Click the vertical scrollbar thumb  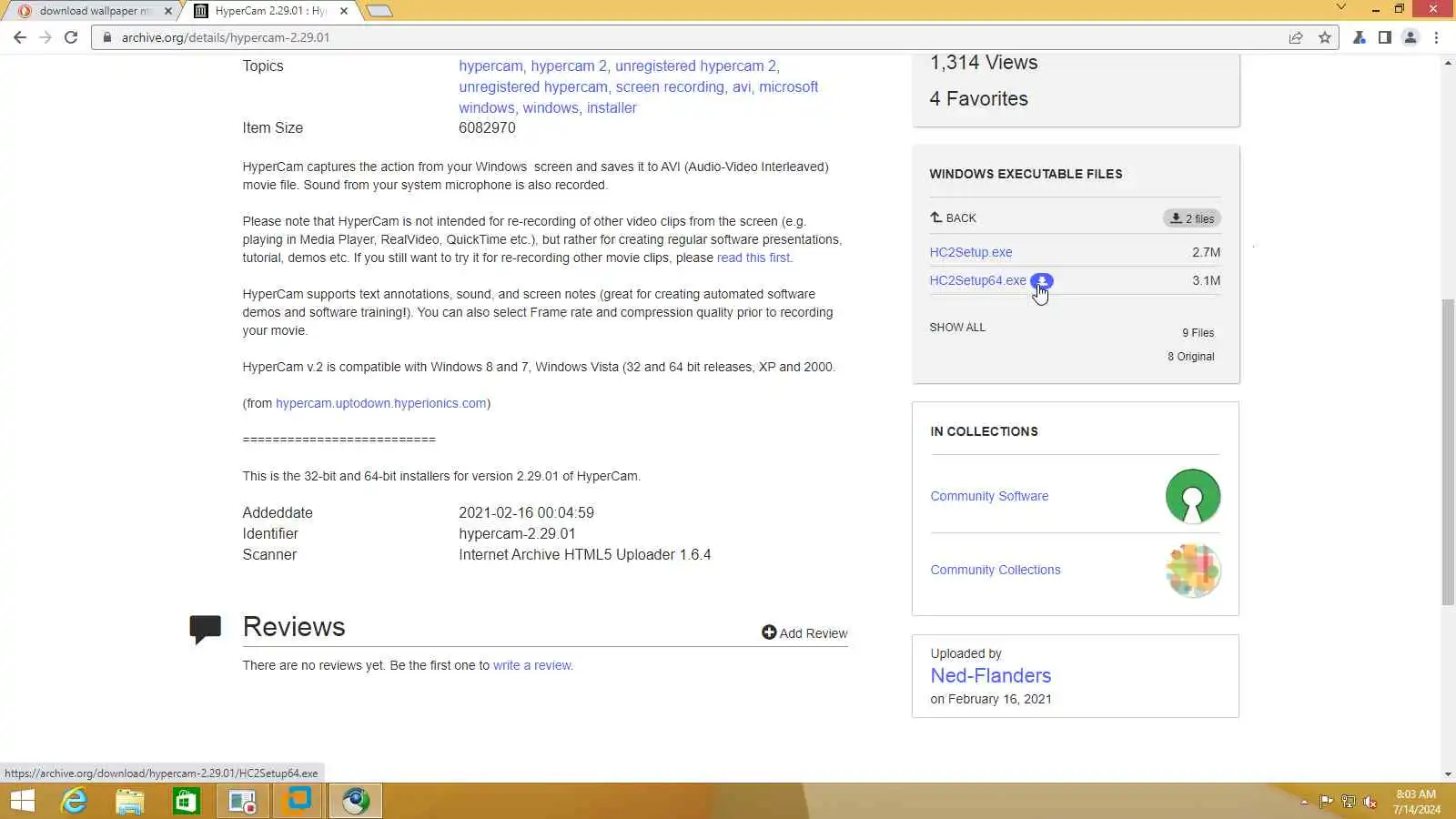pos(1448,452)
